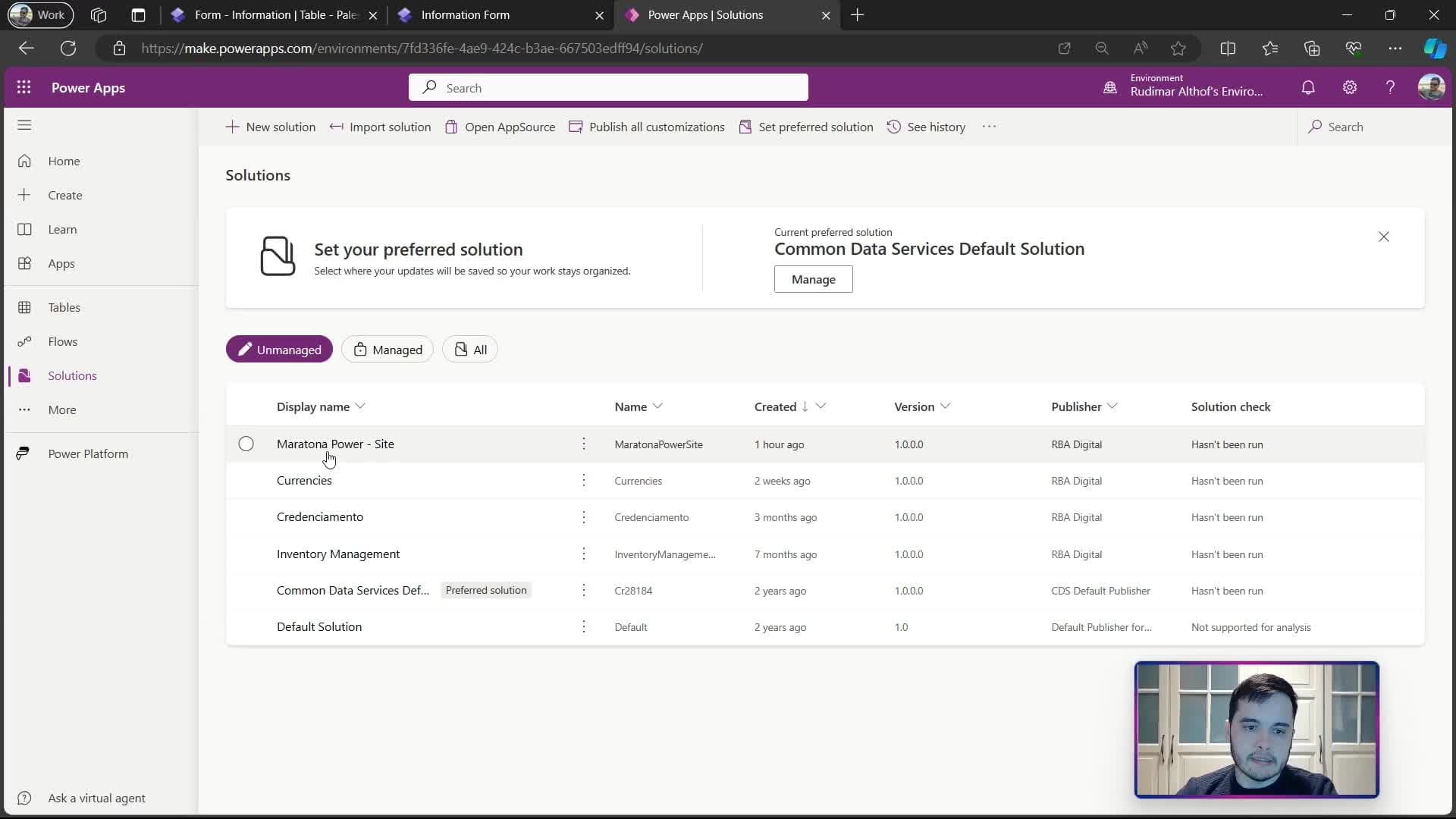
Task: Click the environment picker globe icon
Action: (x=1110, y=88)
